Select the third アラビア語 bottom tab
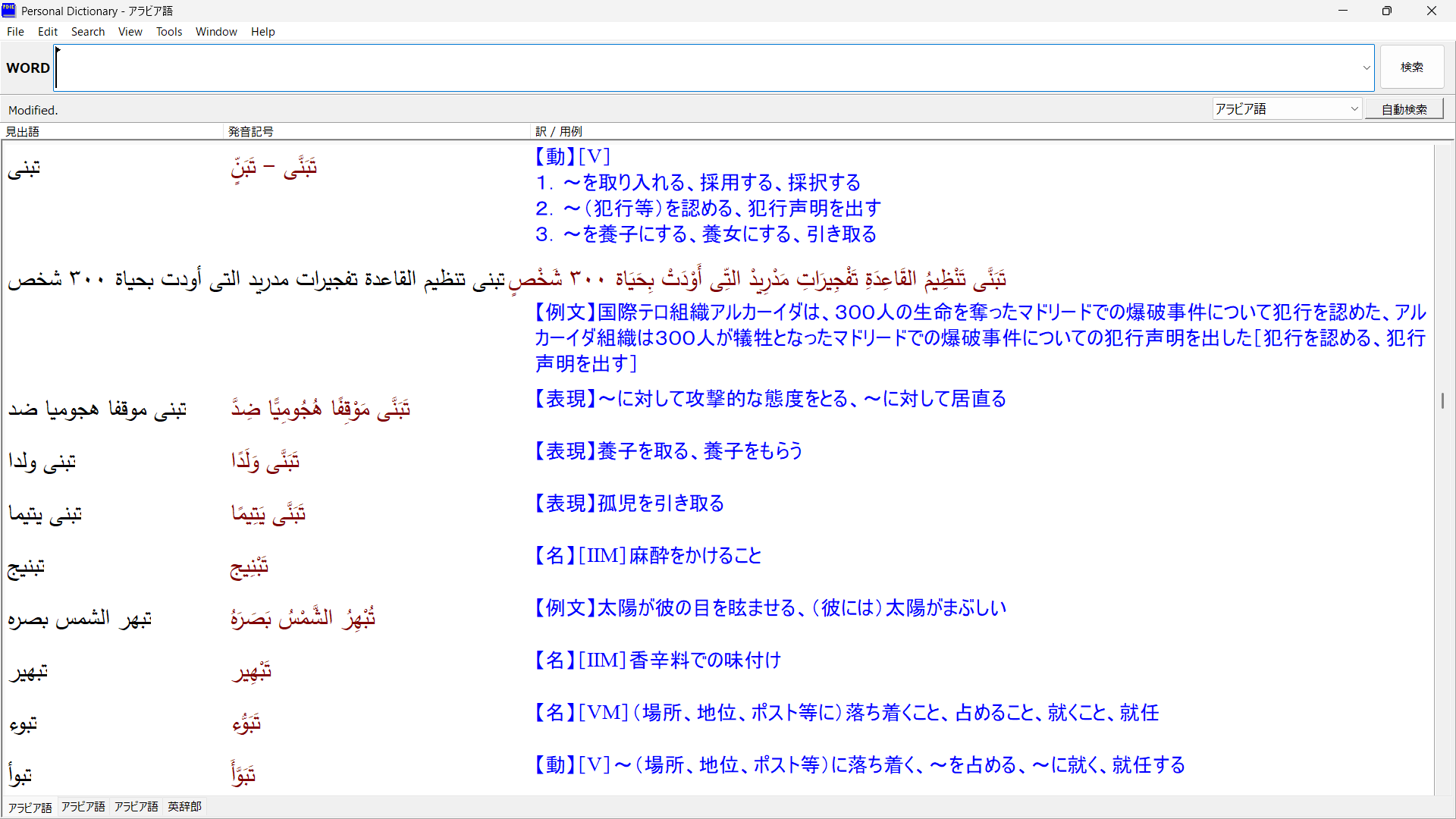The image size is (1456, 819). pos(136,807)
